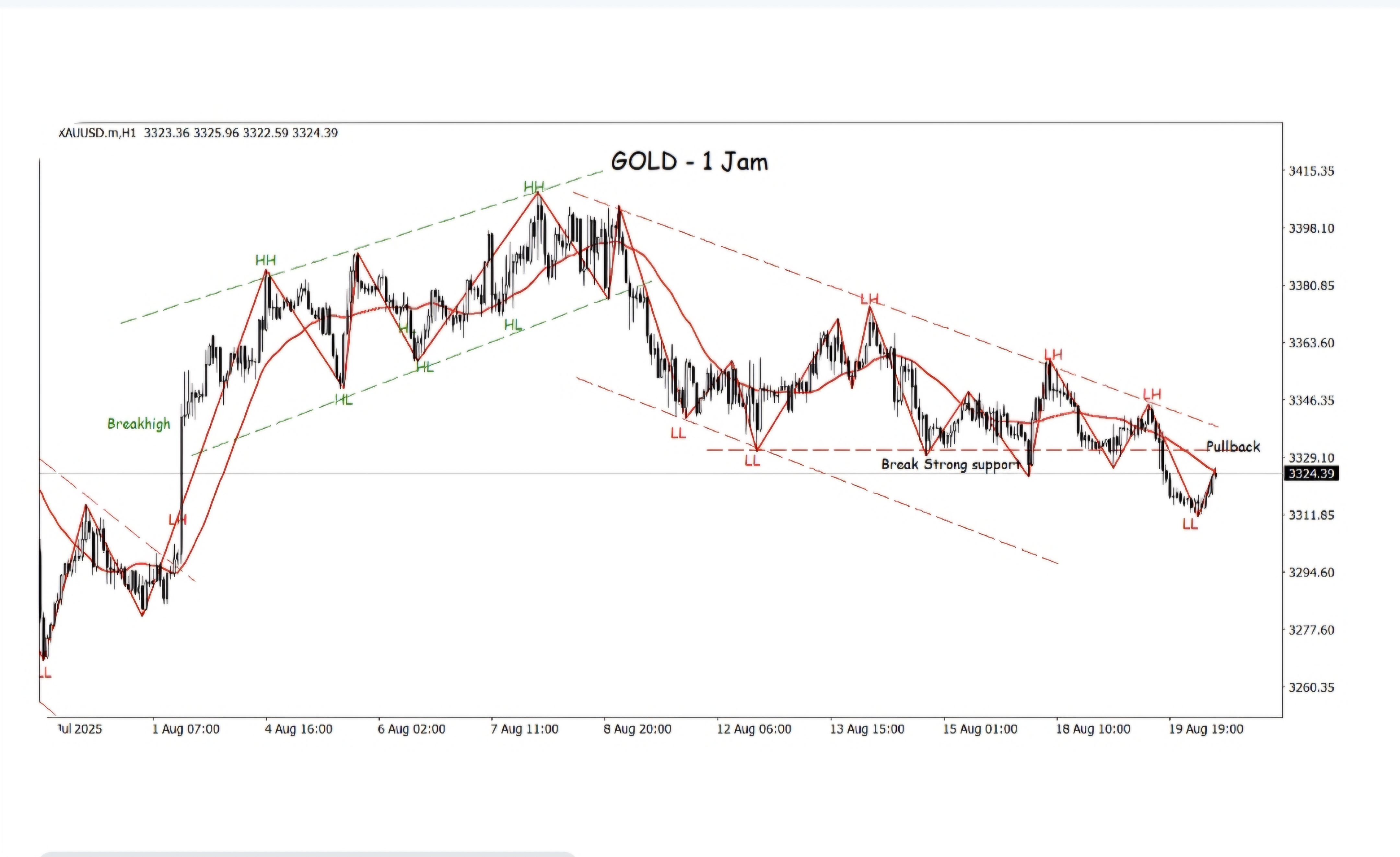Image resolution: width=1400 pixels, height=857 pixels.
Task: Click the 15 Aug 01:00 time label
Action: coord(980,729)
